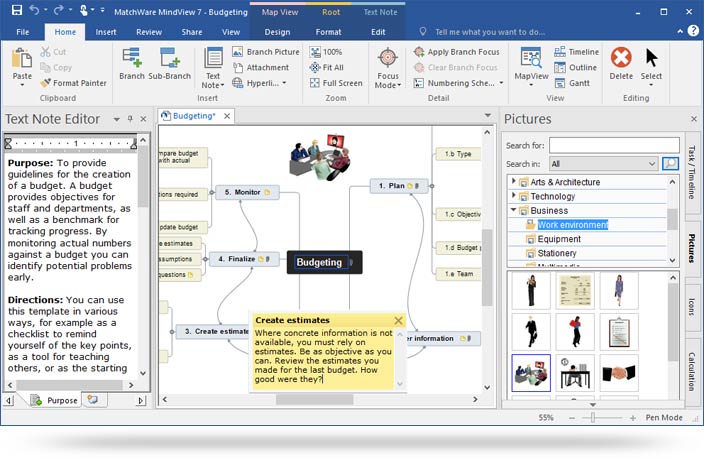Open the MapView dropdown
The image size is (704, 459).
(531, 85)
